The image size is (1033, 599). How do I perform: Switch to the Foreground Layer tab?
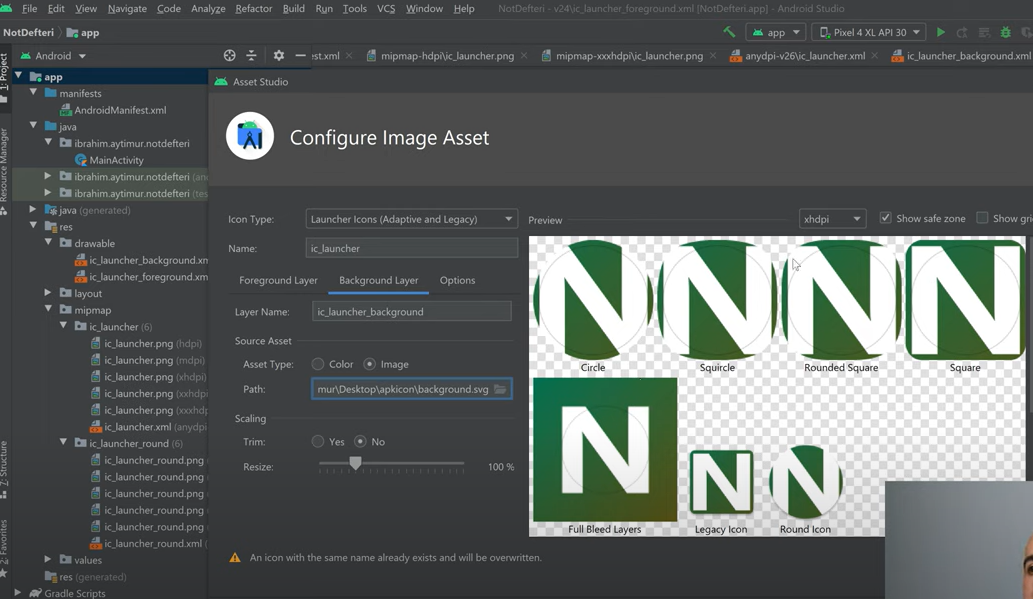278,280
